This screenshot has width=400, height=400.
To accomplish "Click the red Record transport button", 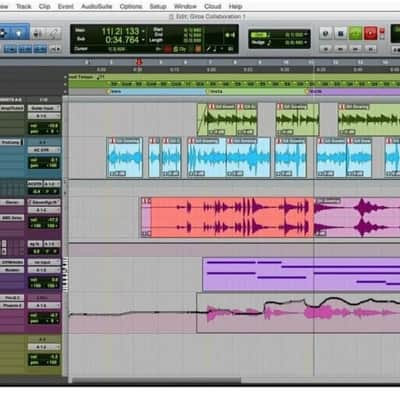I will point(370,33).
